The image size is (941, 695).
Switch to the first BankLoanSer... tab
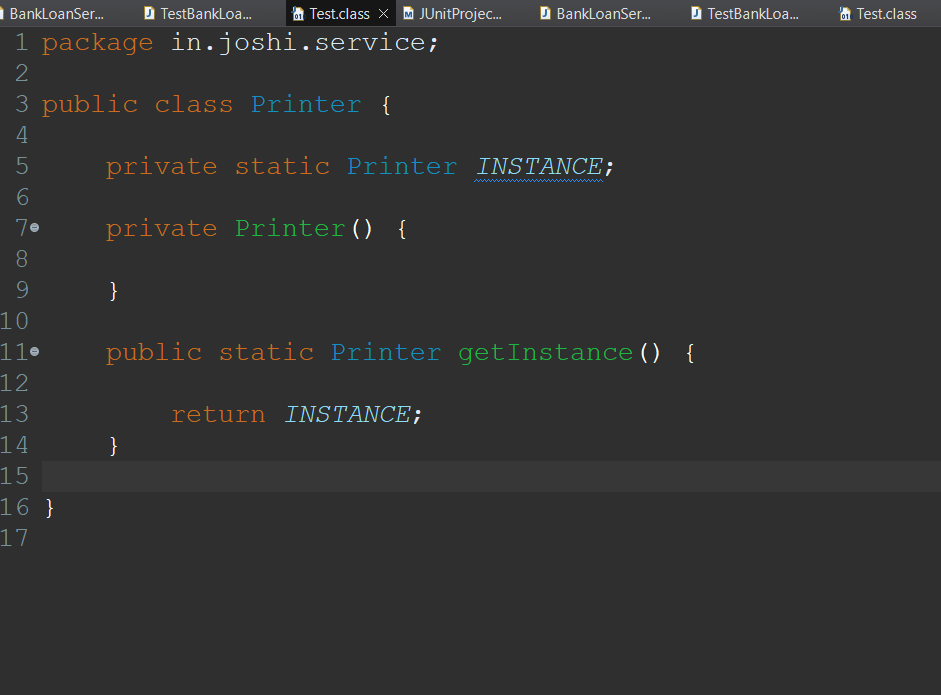click(56, 14)
